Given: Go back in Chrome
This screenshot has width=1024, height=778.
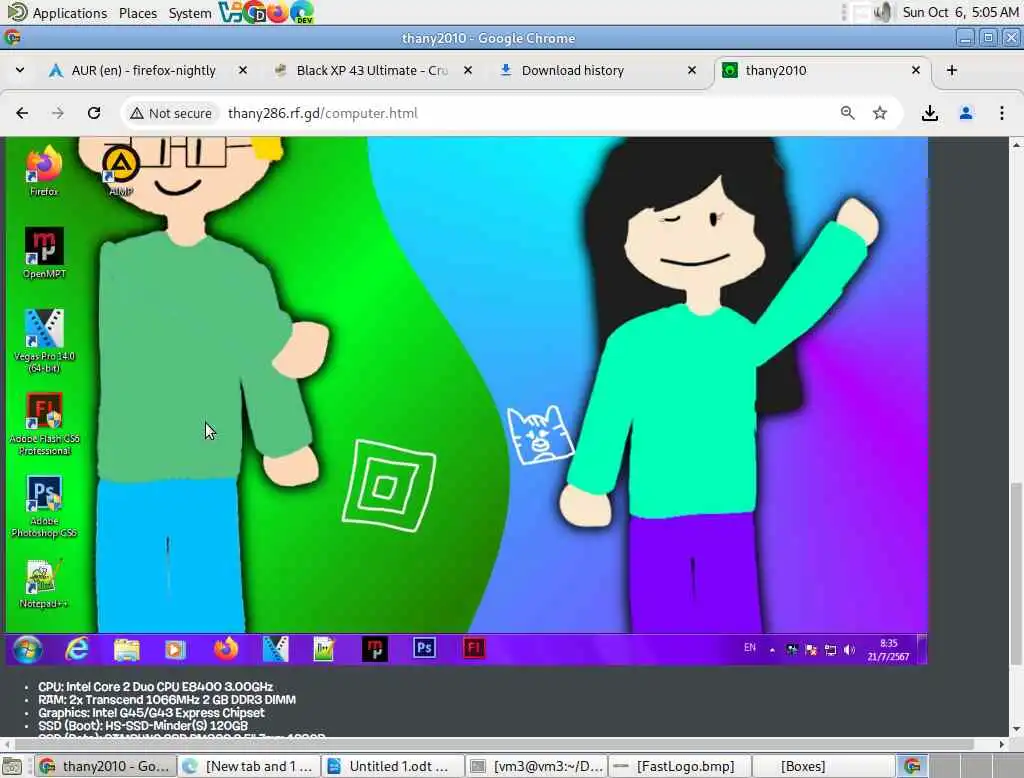Looking at the screenshot, I should [x=22, y=113].
